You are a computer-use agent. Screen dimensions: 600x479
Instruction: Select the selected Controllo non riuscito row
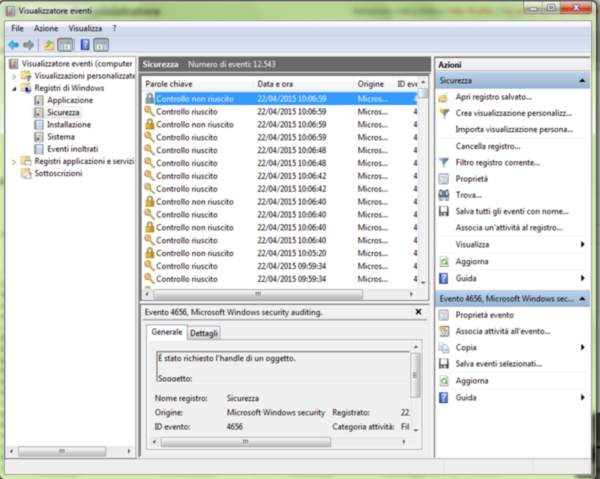pos(280,99)
